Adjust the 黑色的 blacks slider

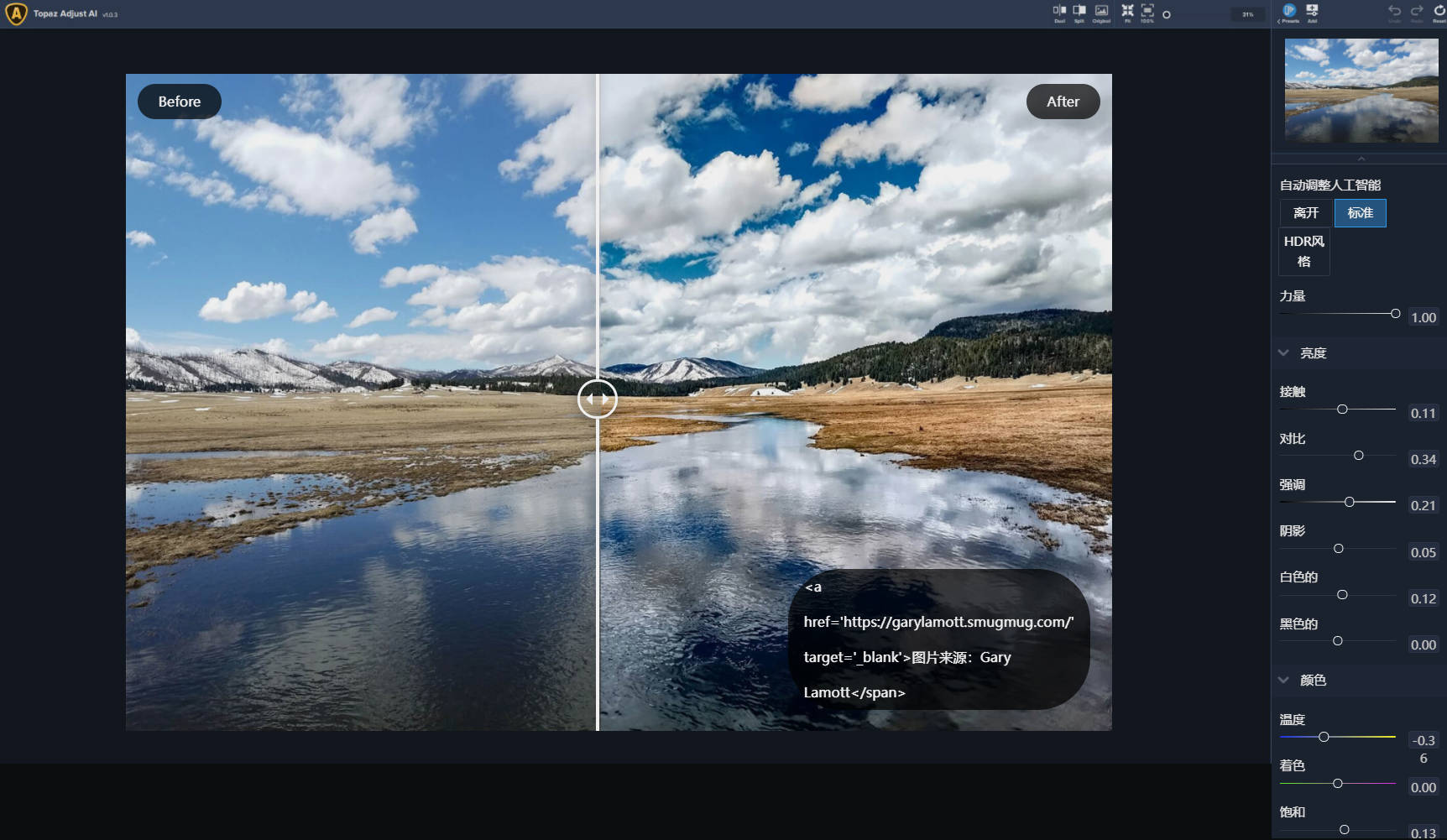point(1338,641)
